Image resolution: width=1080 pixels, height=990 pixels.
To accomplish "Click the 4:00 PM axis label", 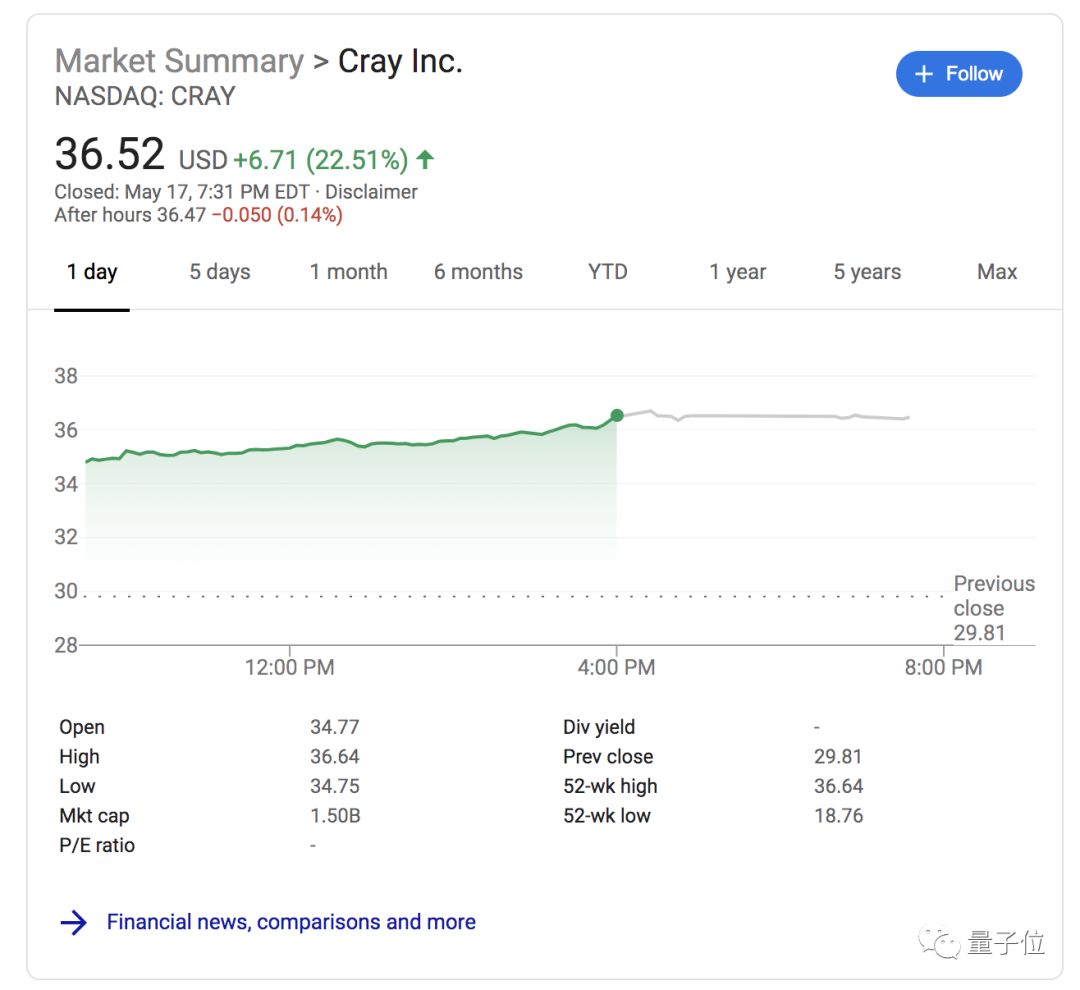I will point(616,667).
